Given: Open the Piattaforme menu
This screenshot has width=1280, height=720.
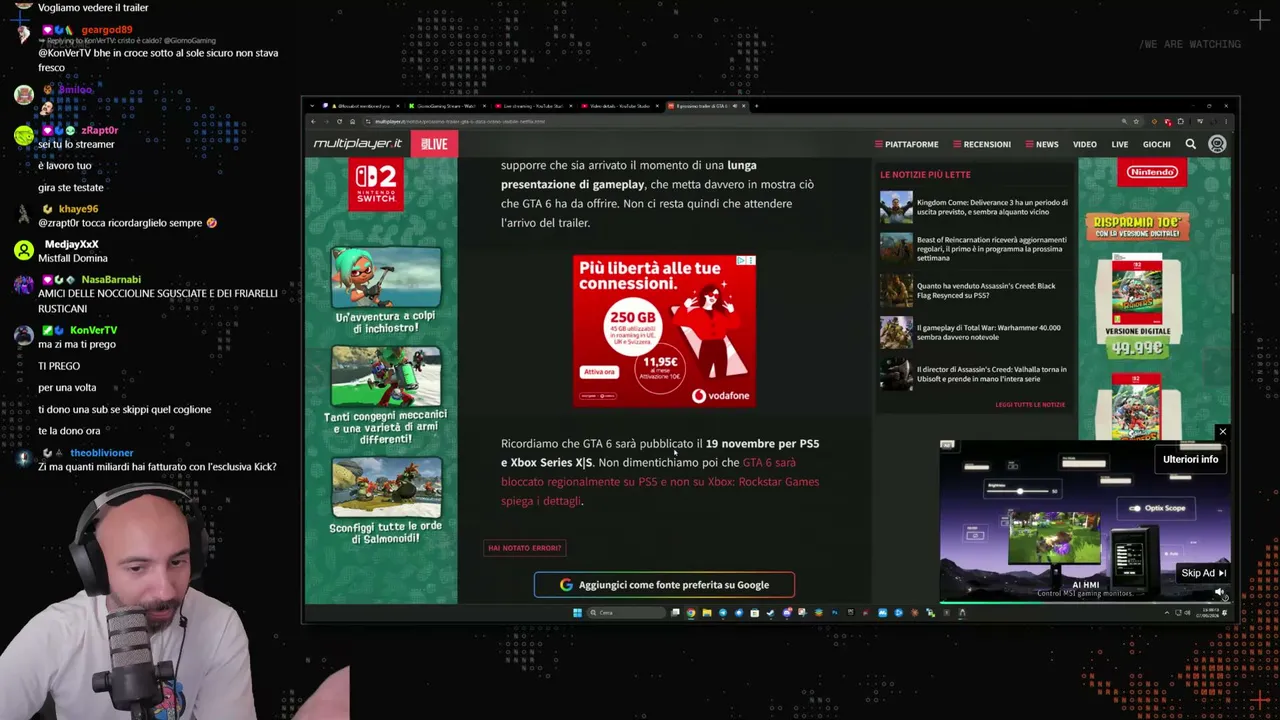Looking at the screenshot, I should coord(906,144).
